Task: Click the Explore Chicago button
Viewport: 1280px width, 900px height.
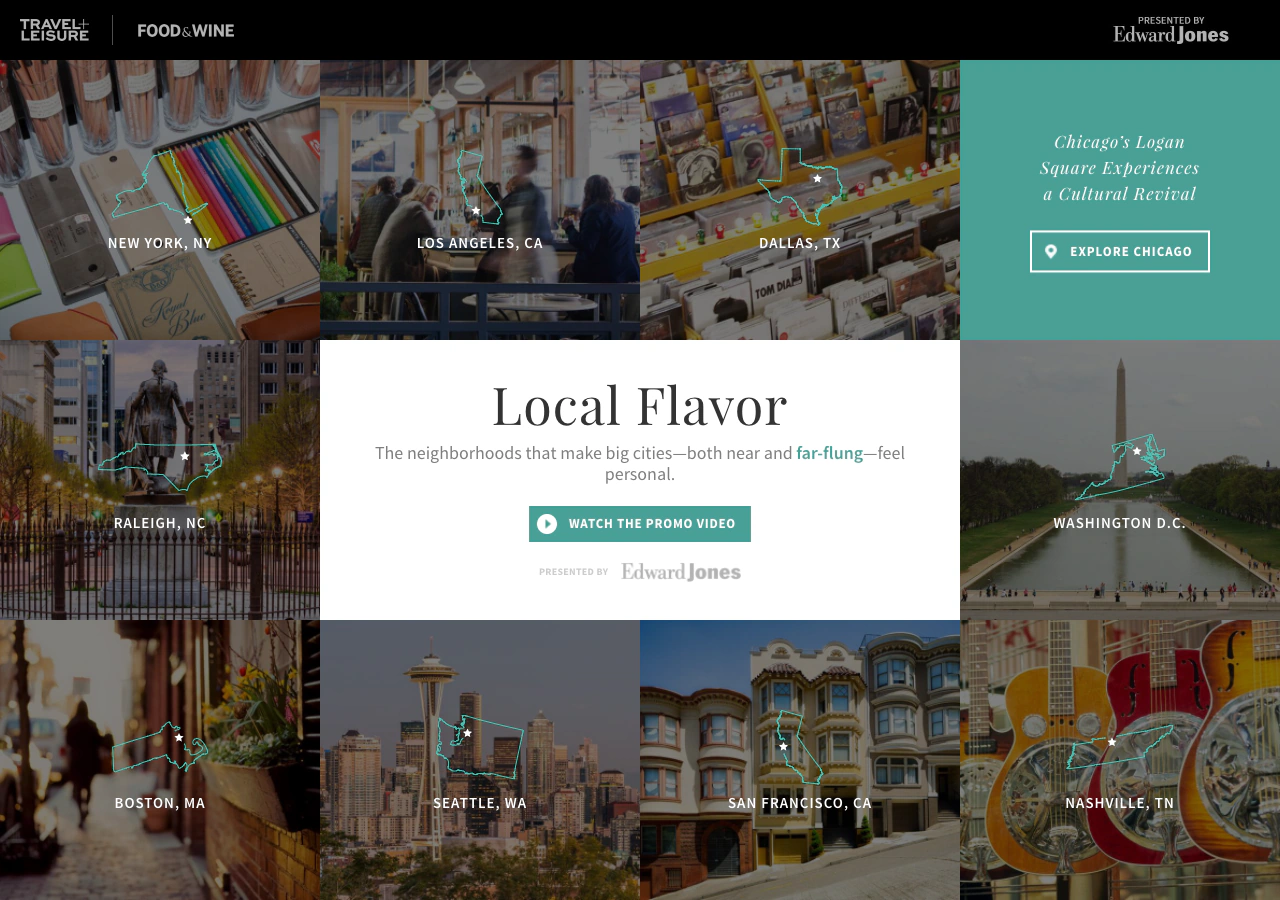Action: coord(1120,252)
